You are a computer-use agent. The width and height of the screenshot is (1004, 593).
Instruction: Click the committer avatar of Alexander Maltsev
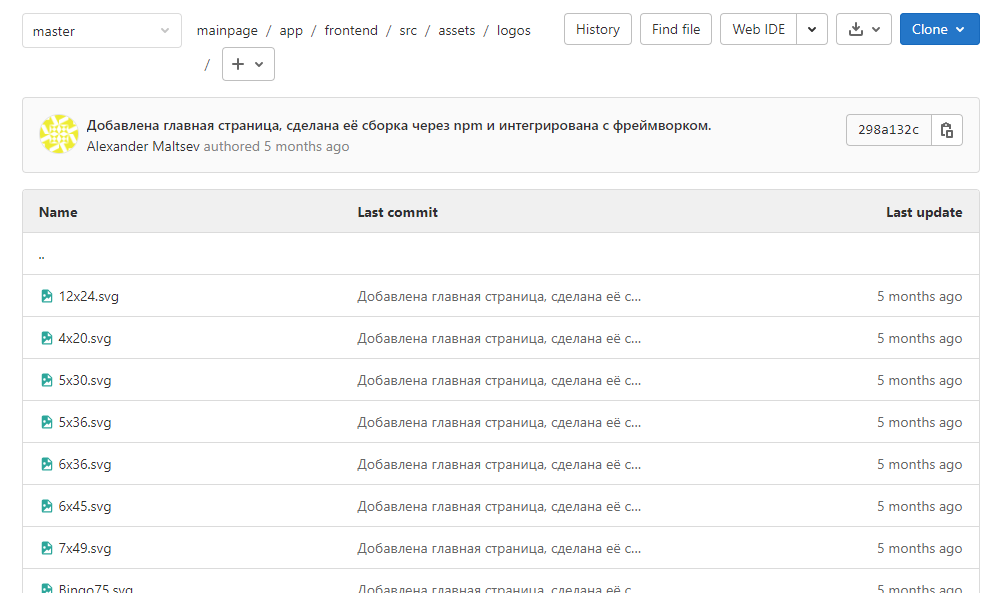click(59, 134)
